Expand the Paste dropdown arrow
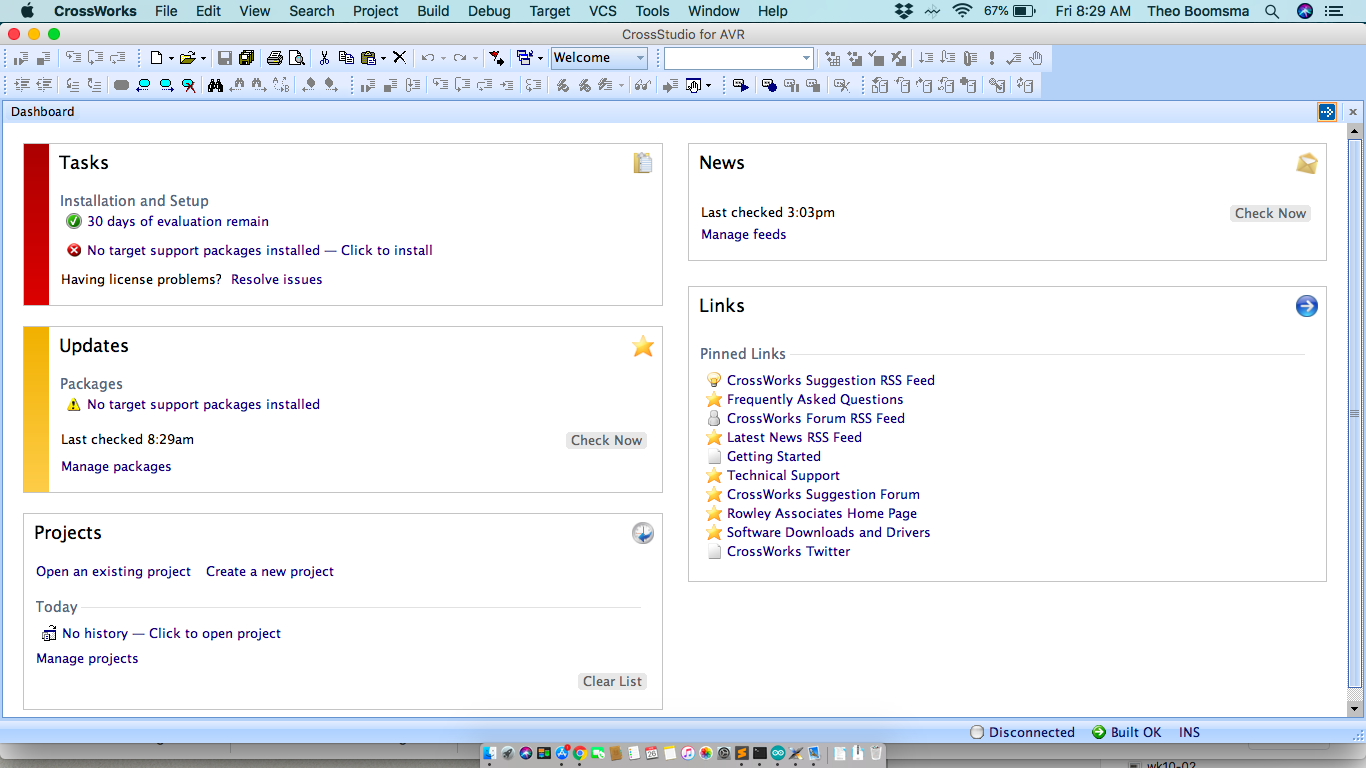The image size is (1366, 768). click(383, 58)
